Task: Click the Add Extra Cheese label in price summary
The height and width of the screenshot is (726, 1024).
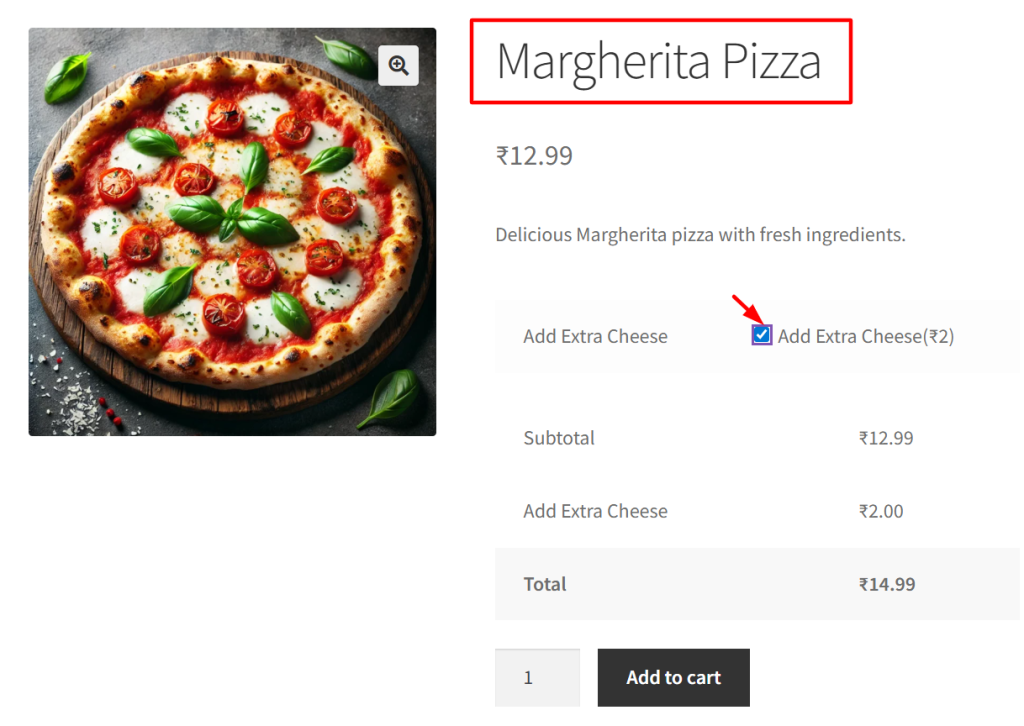Action: pyautogui.click(x=595, y=511)
